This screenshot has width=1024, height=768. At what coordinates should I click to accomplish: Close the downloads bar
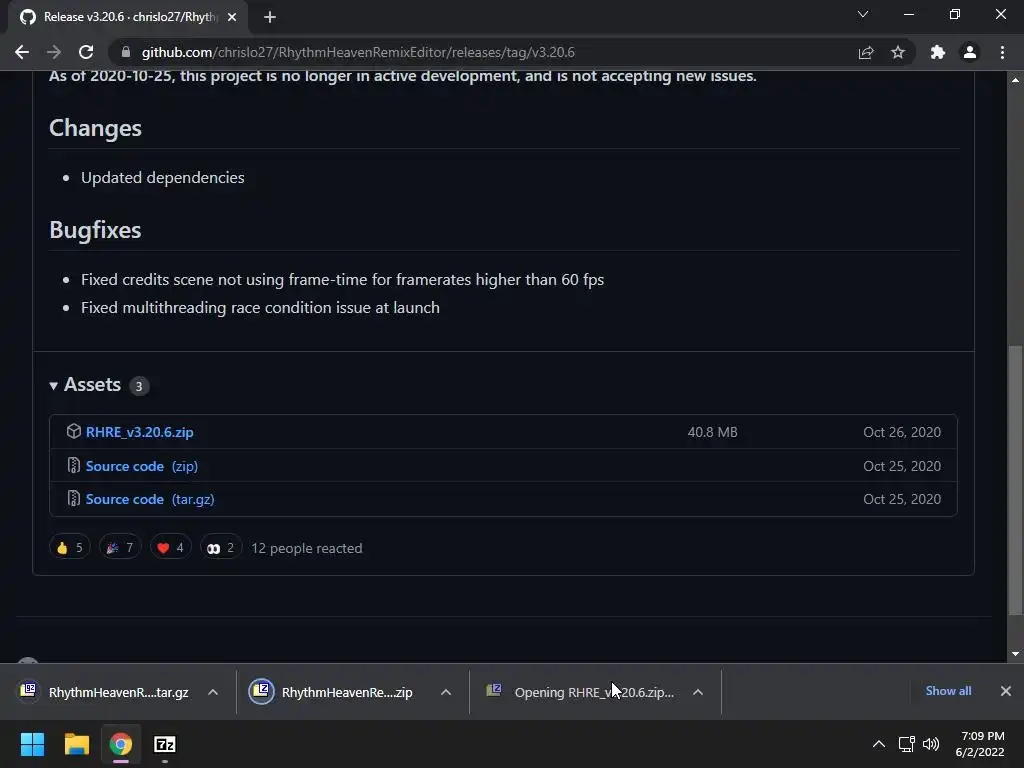point(1006,691)
